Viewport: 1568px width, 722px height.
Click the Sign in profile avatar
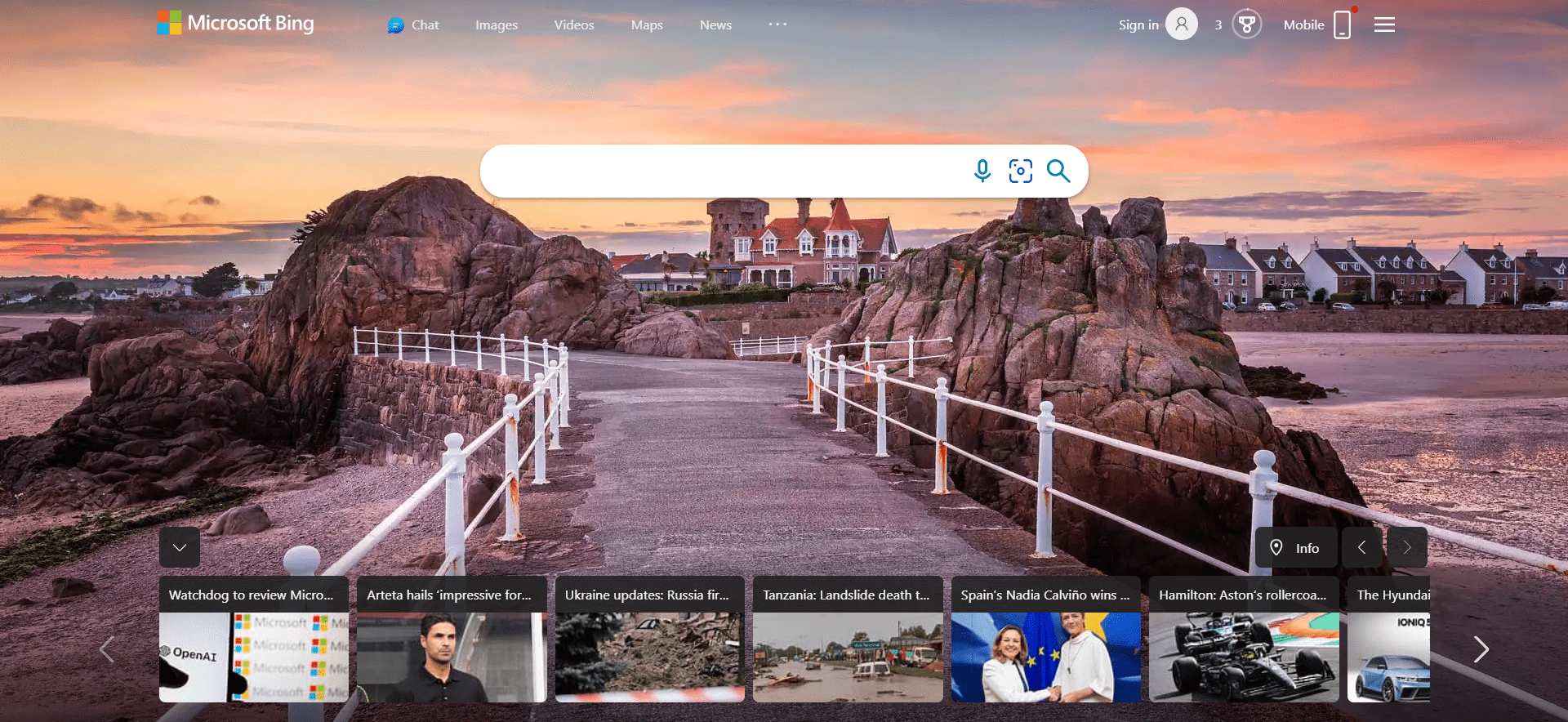[x=1181, y=25]
